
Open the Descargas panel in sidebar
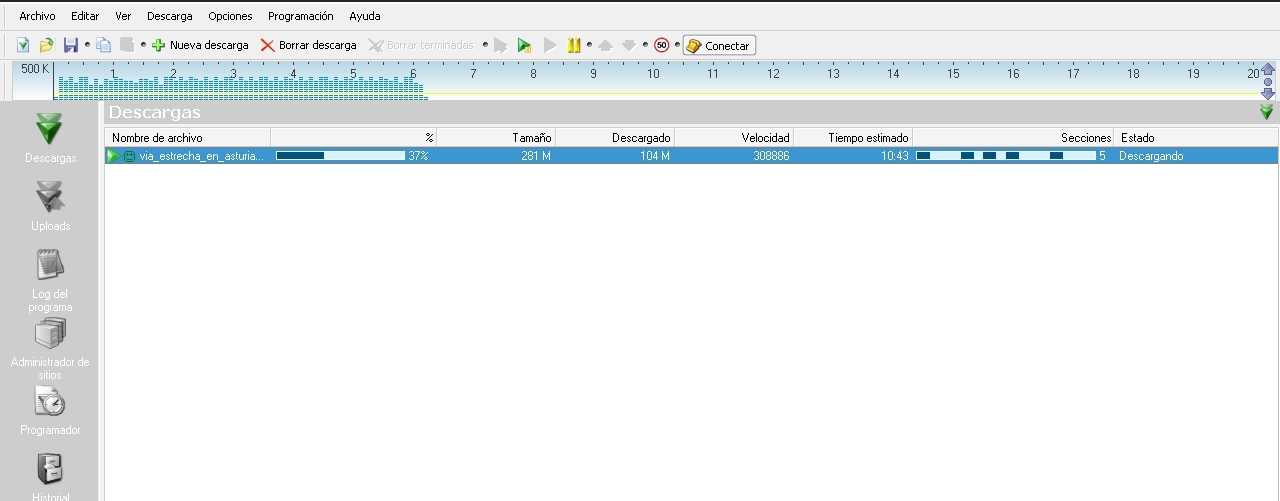click(50, 137)
